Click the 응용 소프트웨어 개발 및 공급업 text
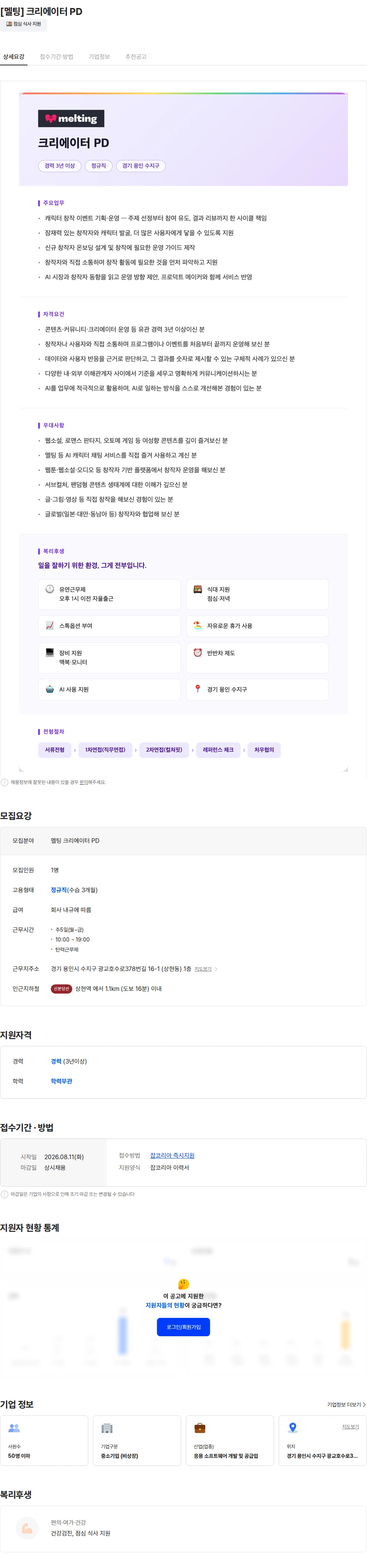 [226, 1456]
